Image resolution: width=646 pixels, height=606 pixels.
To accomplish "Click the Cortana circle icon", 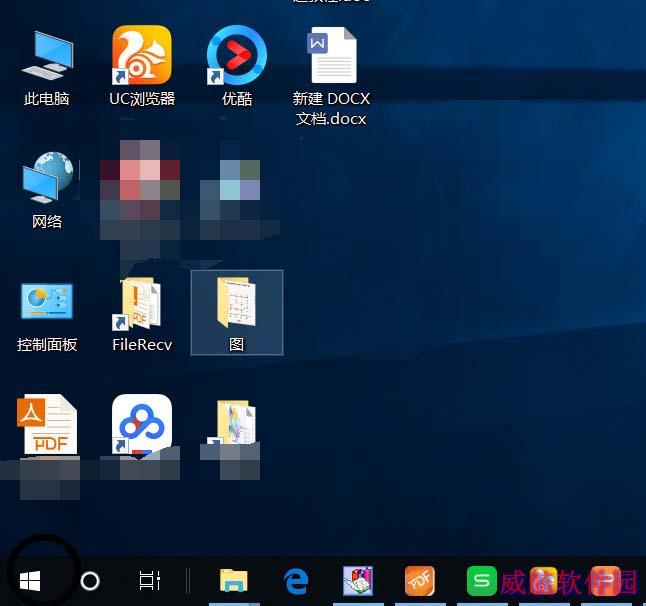I will [x=90, y=581].
